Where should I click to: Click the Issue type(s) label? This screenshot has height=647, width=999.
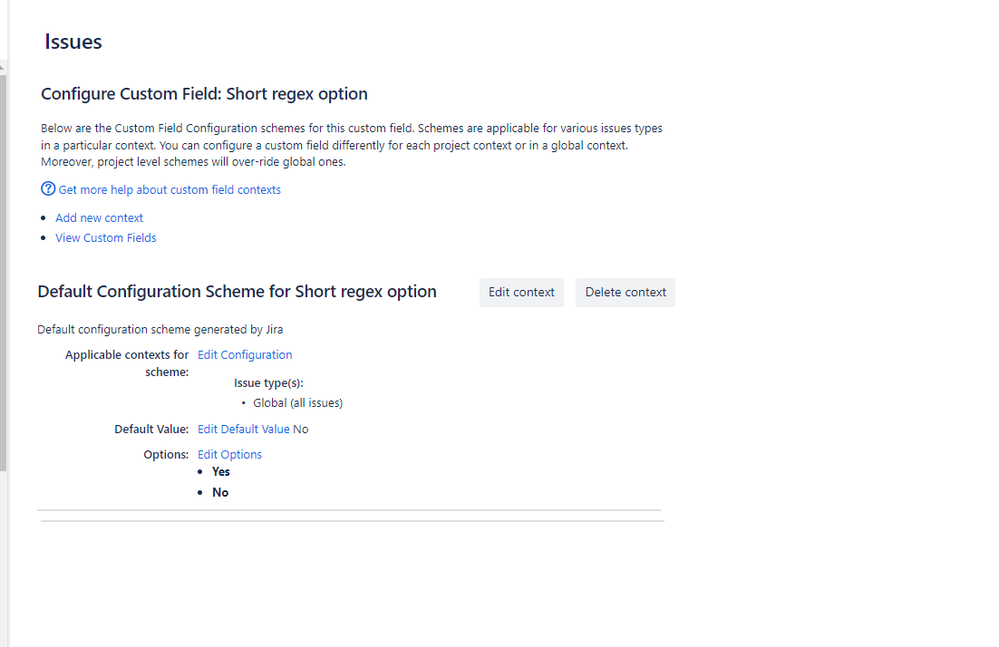point(268,382)
